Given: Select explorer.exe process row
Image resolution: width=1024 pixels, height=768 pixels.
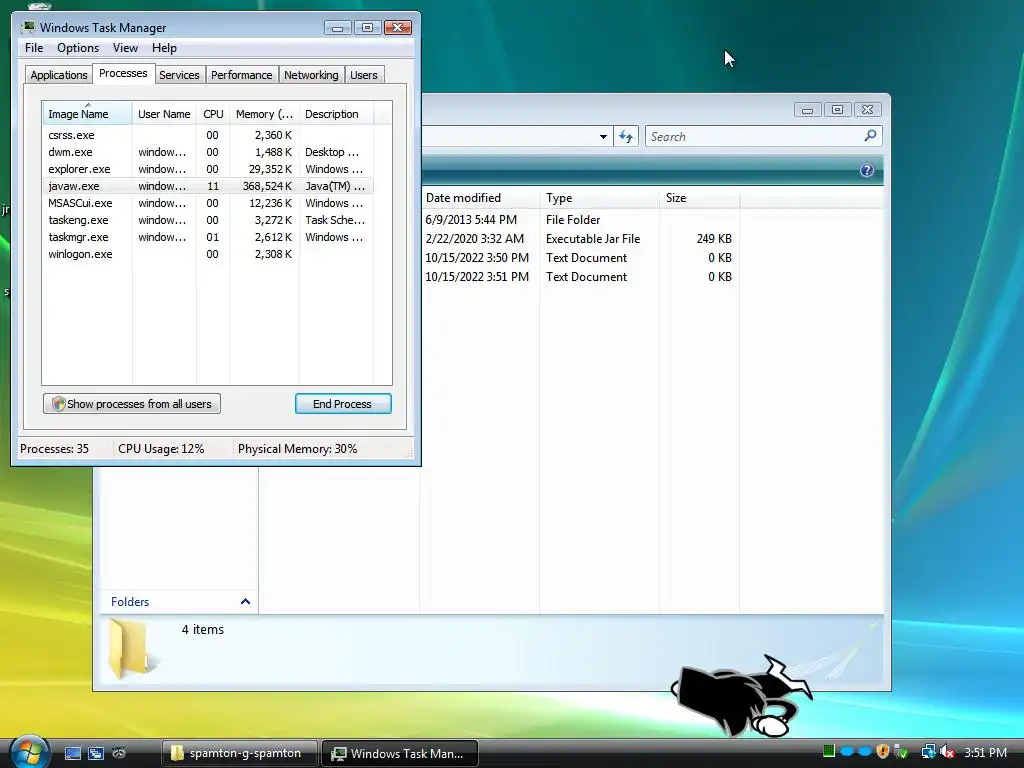Looking at the screenshot, I should (x=208, y=169).
